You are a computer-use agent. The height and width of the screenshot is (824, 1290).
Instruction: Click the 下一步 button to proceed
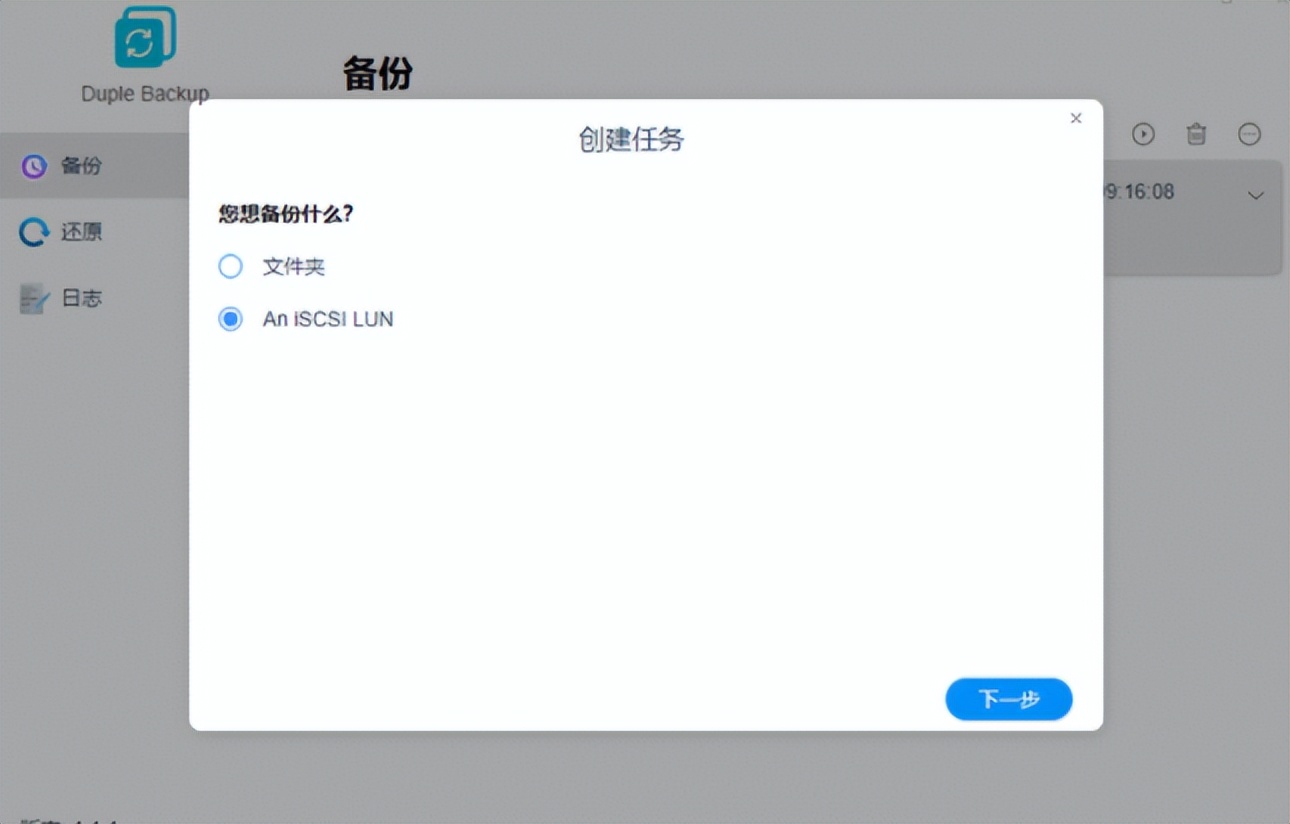point(1008,699)
